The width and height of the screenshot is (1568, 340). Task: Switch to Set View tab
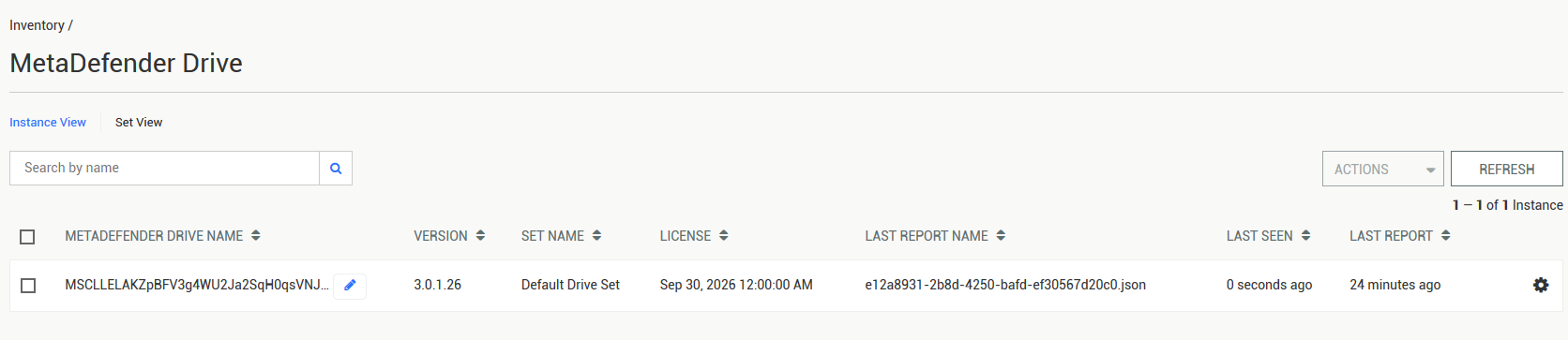point(139,123)
